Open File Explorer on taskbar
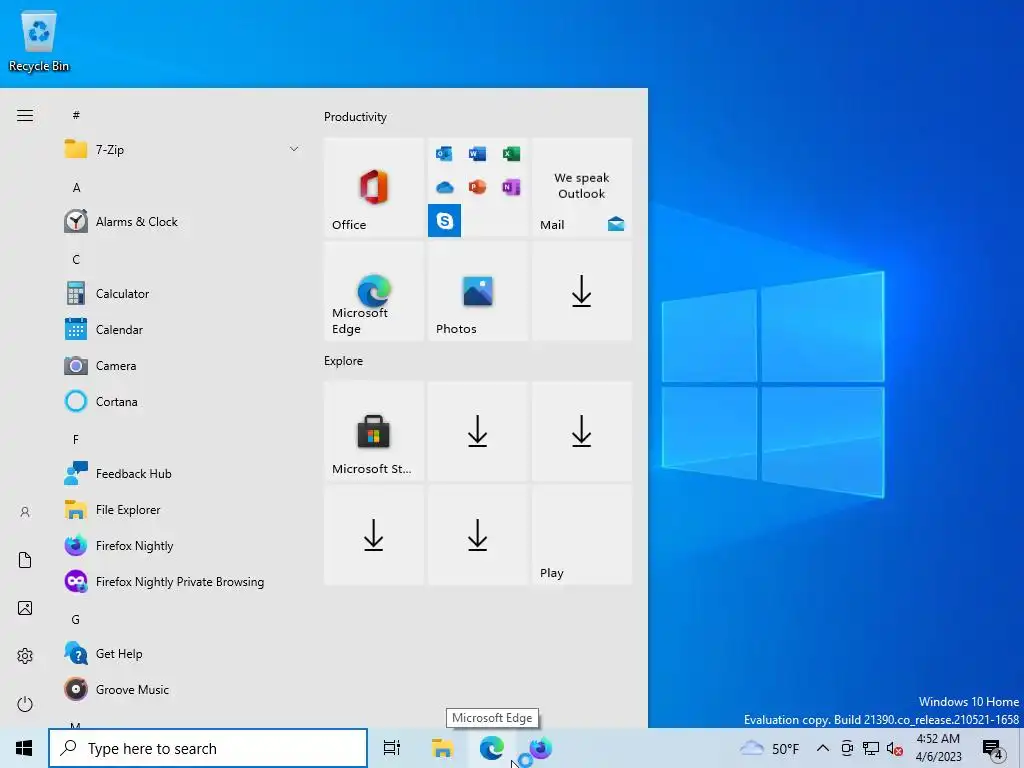Image resolution: width=1024 pixels, height=768 pixels. click(442, 748)
